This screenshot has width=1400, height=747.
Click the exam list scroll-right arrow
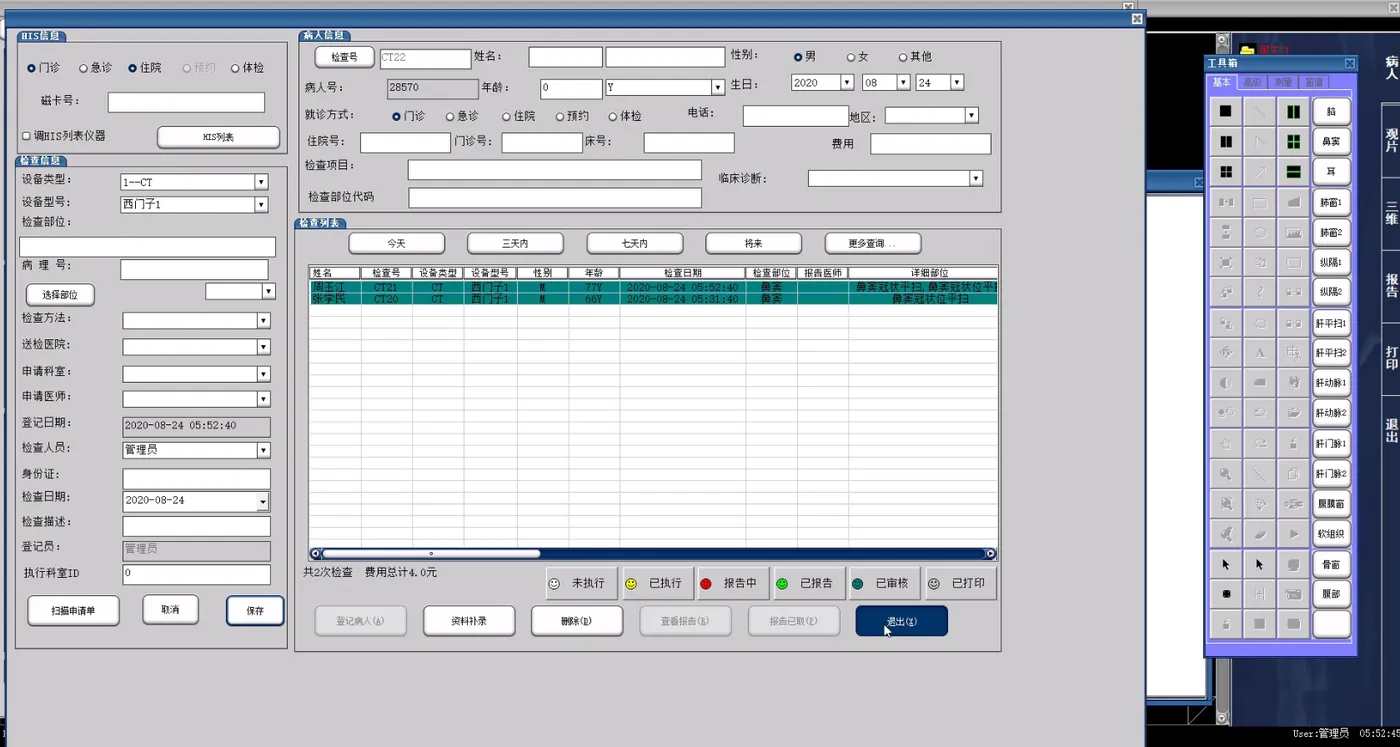(x=991, y=553)
